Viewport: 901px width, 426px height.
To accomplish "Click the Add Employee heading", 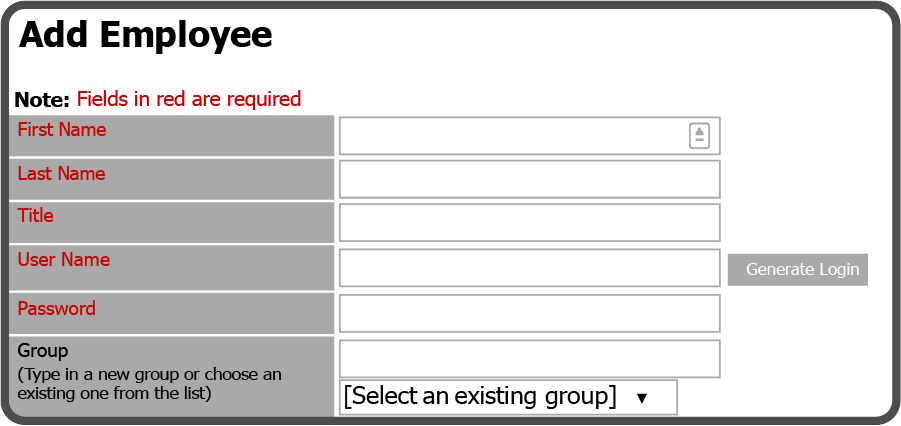I will 145,35.
